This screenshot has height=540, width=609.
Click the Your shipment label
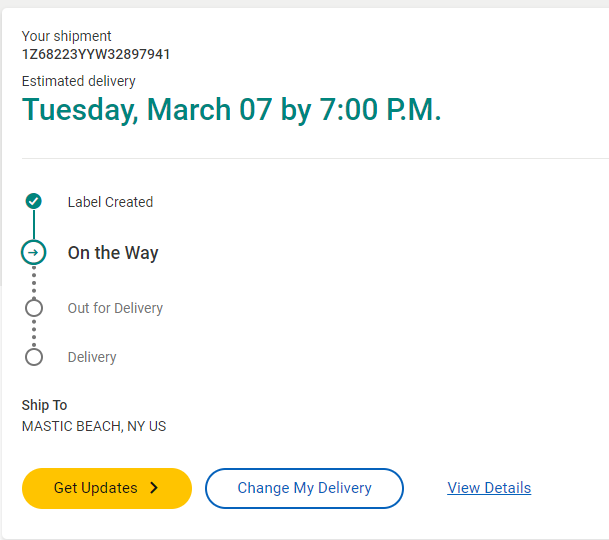pyautogui.click(x=67, y=36)
